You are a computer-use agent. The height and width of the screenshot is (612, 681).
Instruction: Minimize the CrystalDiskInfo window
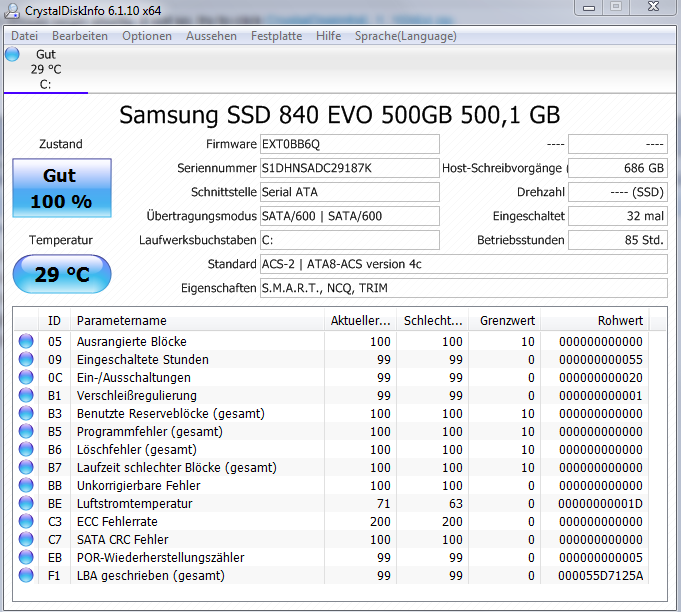click(x=589, y=7)
